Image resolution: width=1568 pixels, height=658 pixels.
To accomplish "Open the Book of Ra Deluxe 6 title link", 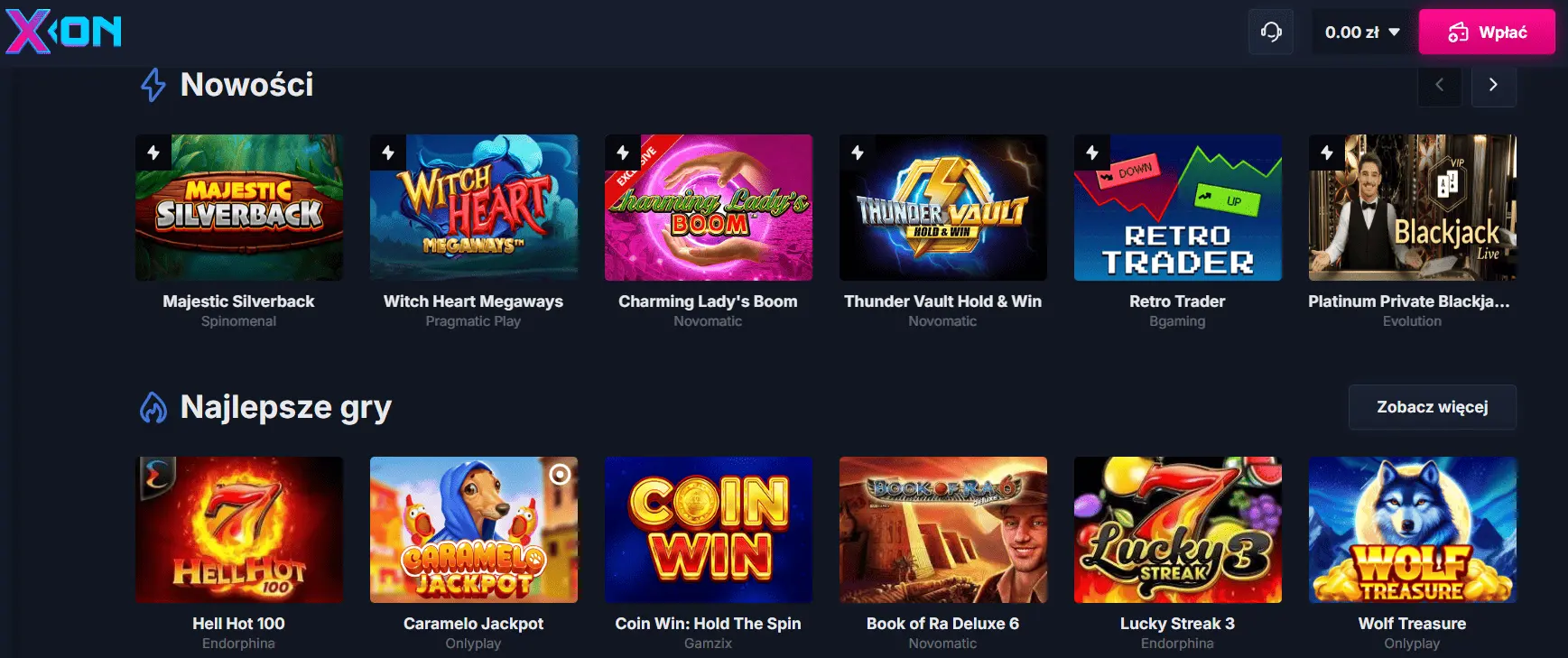I will click(x=942, y=624).
